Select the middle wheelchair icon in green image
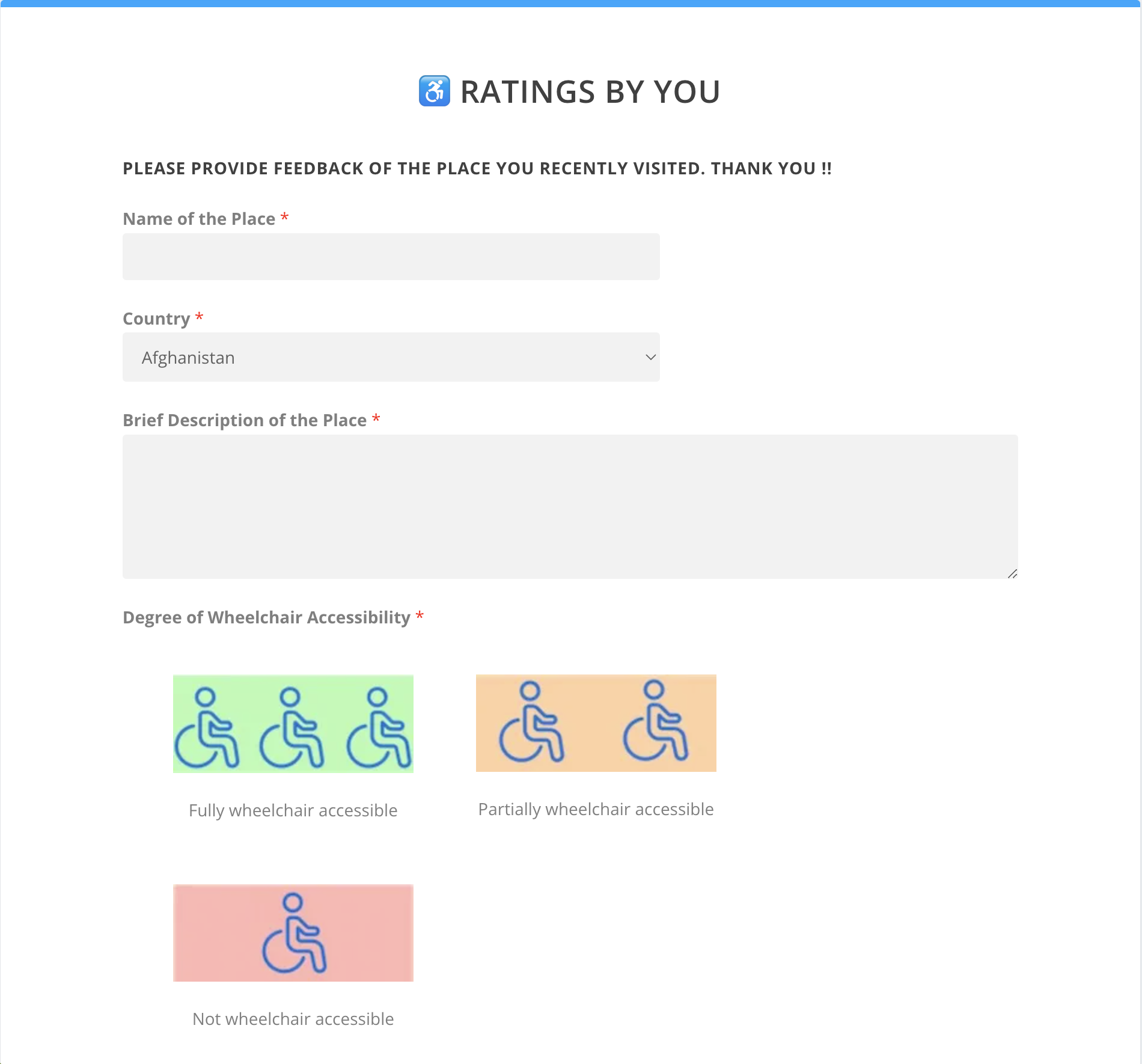1142x1064 pixels. [x=292, y=728]
